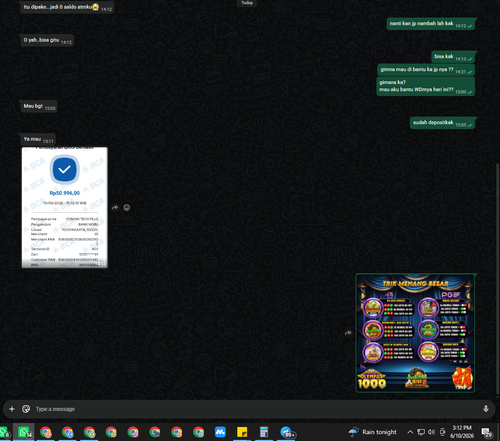Start a voice message with the microphone
The image size is (500, 441).
click(x=486, y=409)
